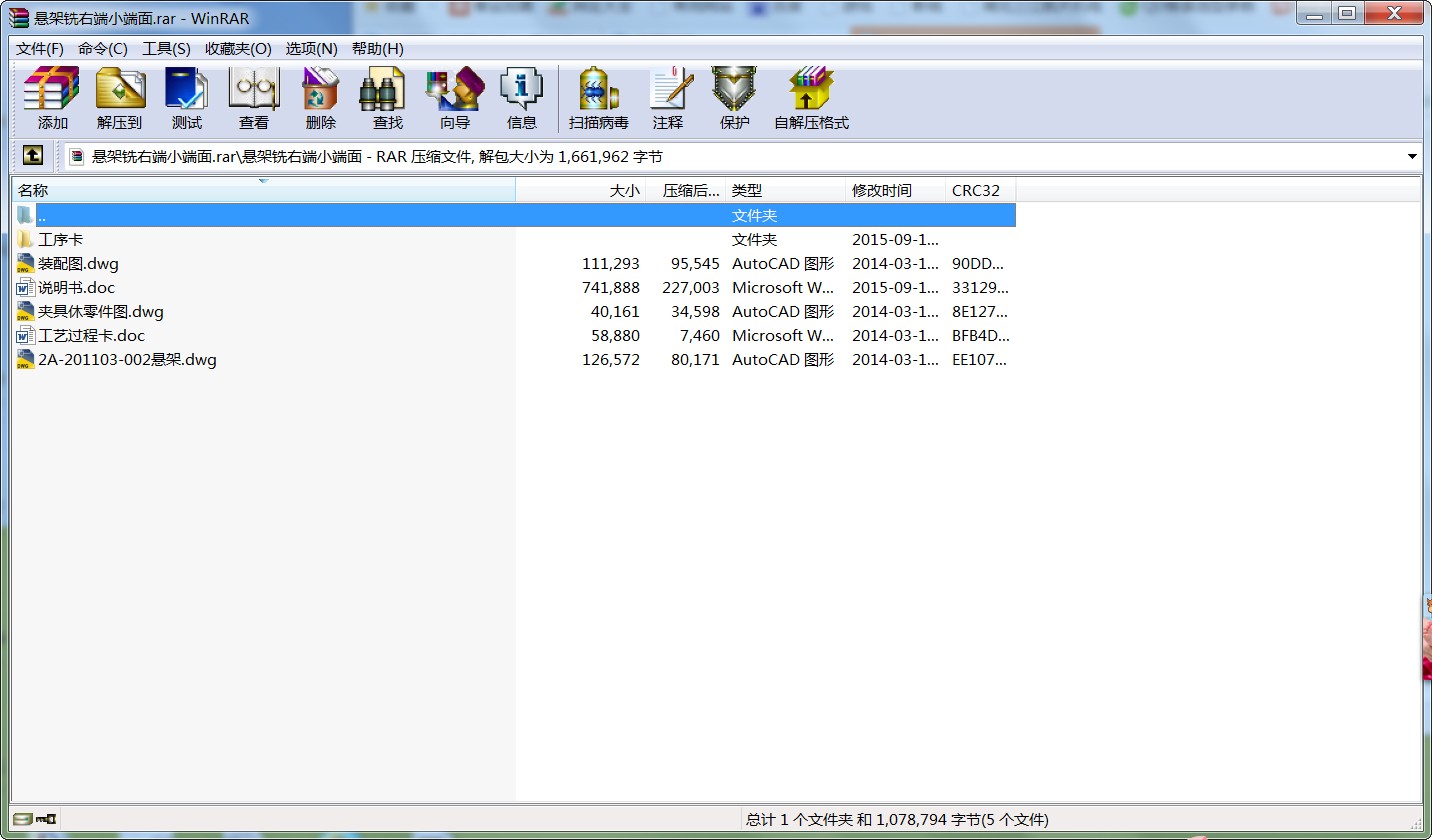The height and width of the screenshot is (840, 1432).
Task: Click the 删除 (Delete) toolbar icon
Action: (x=321, y=98)
